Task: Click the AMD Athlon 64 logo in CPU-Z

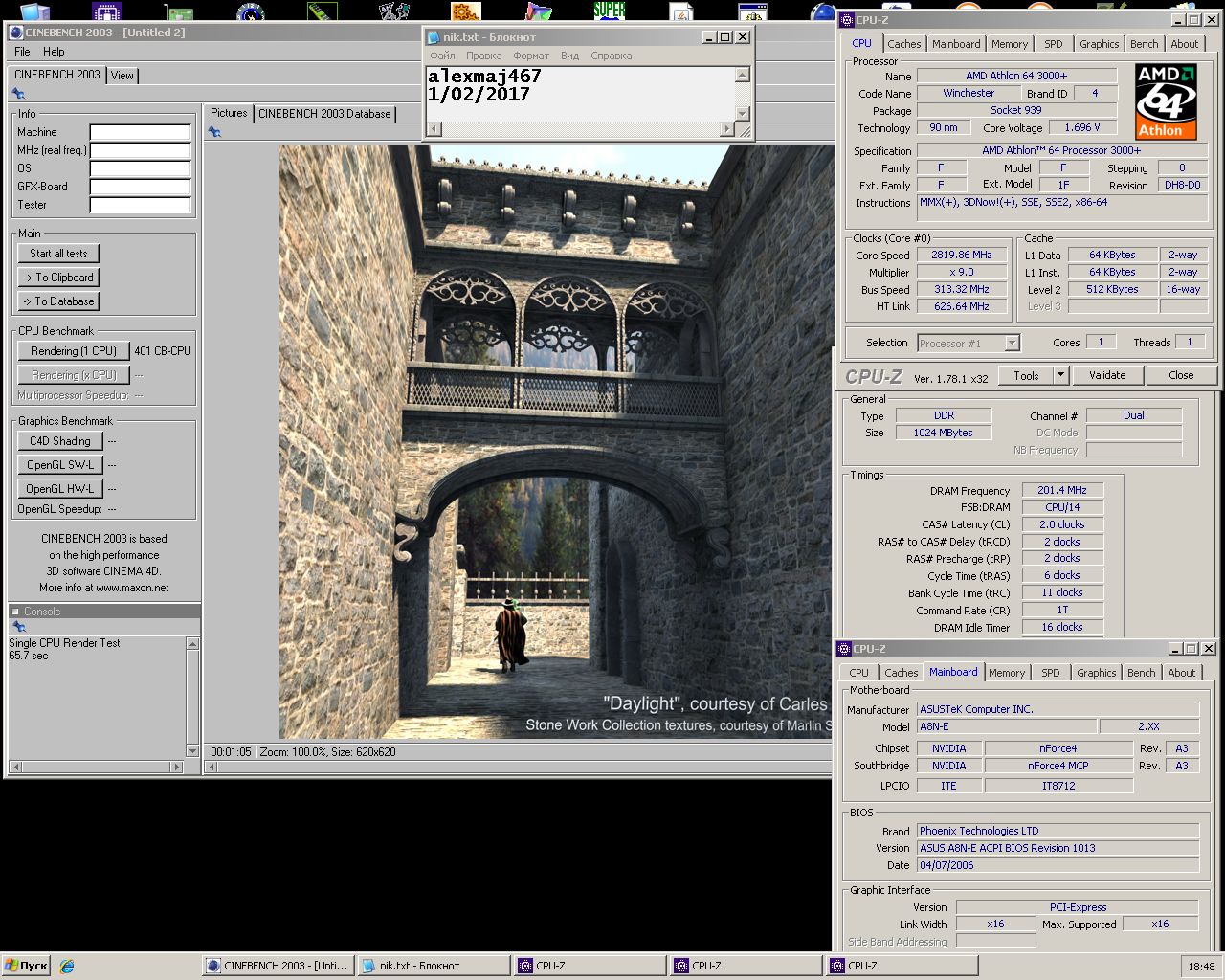Action: coord(1166,101)
